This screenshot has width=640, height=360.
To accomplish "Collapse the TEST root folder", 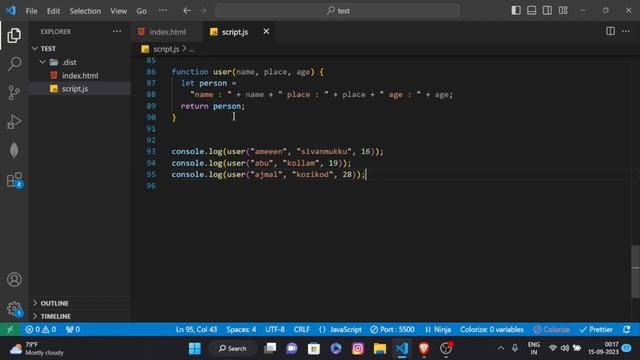I will [x=80, y=49].
